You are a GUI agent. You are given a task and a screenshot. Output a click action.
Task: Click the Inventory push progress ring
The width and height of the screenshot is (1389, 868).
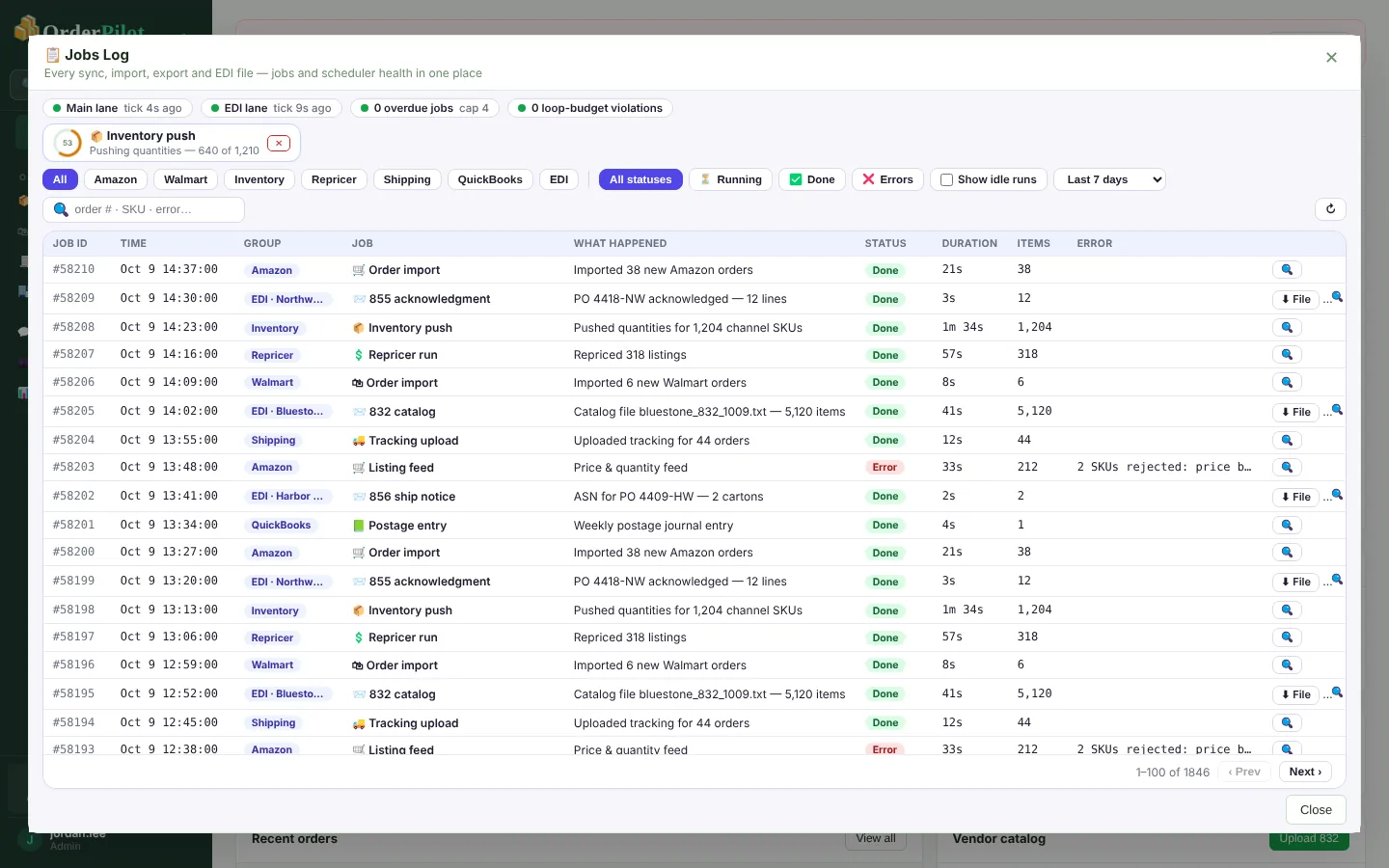(68, 143)
